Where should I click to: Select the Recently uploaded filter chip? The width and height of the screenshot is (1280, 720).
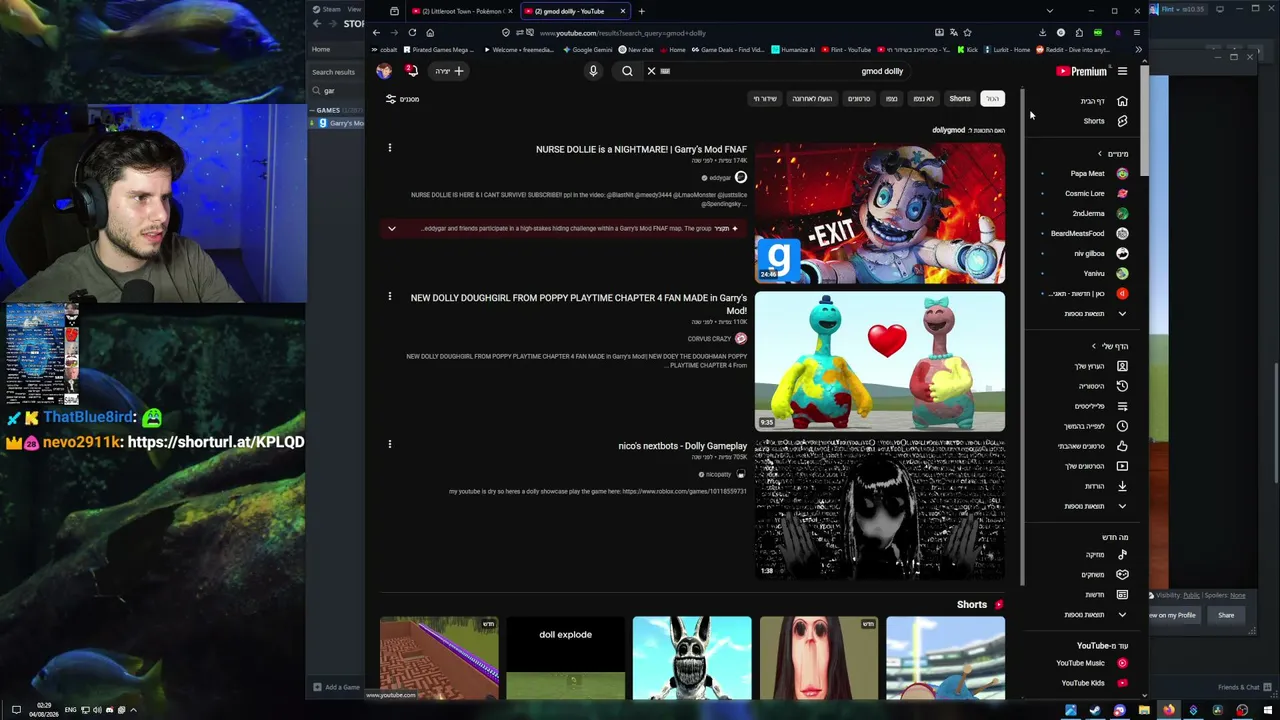click(x=812, y=99)
